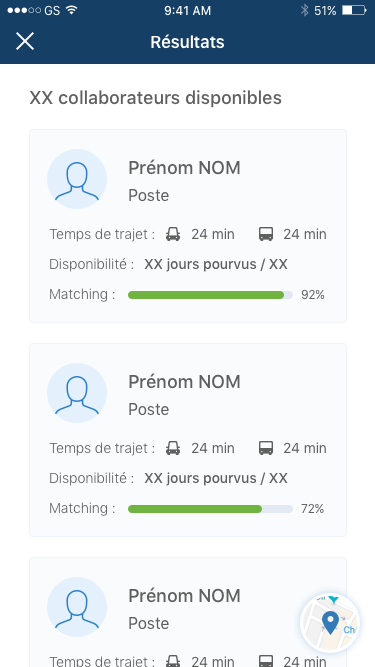Select the Résultats header title

point(188,42)
